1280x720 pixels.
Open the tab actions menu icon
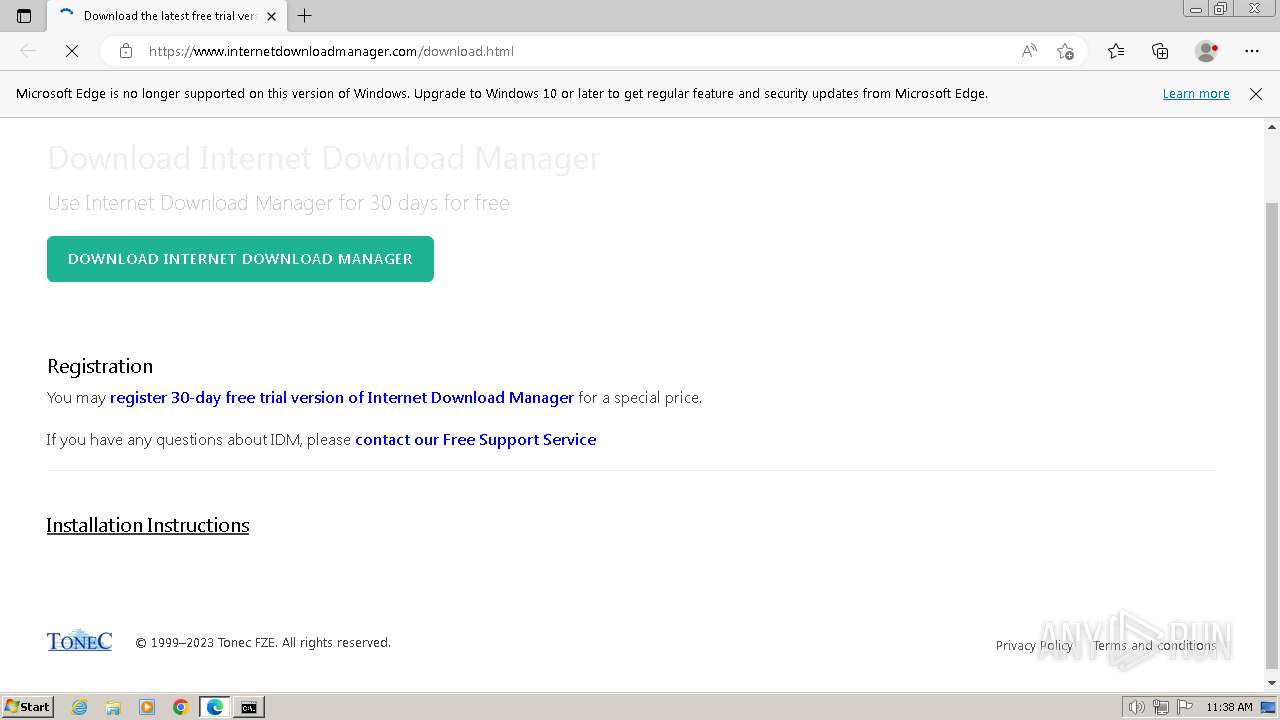point(24,16)
